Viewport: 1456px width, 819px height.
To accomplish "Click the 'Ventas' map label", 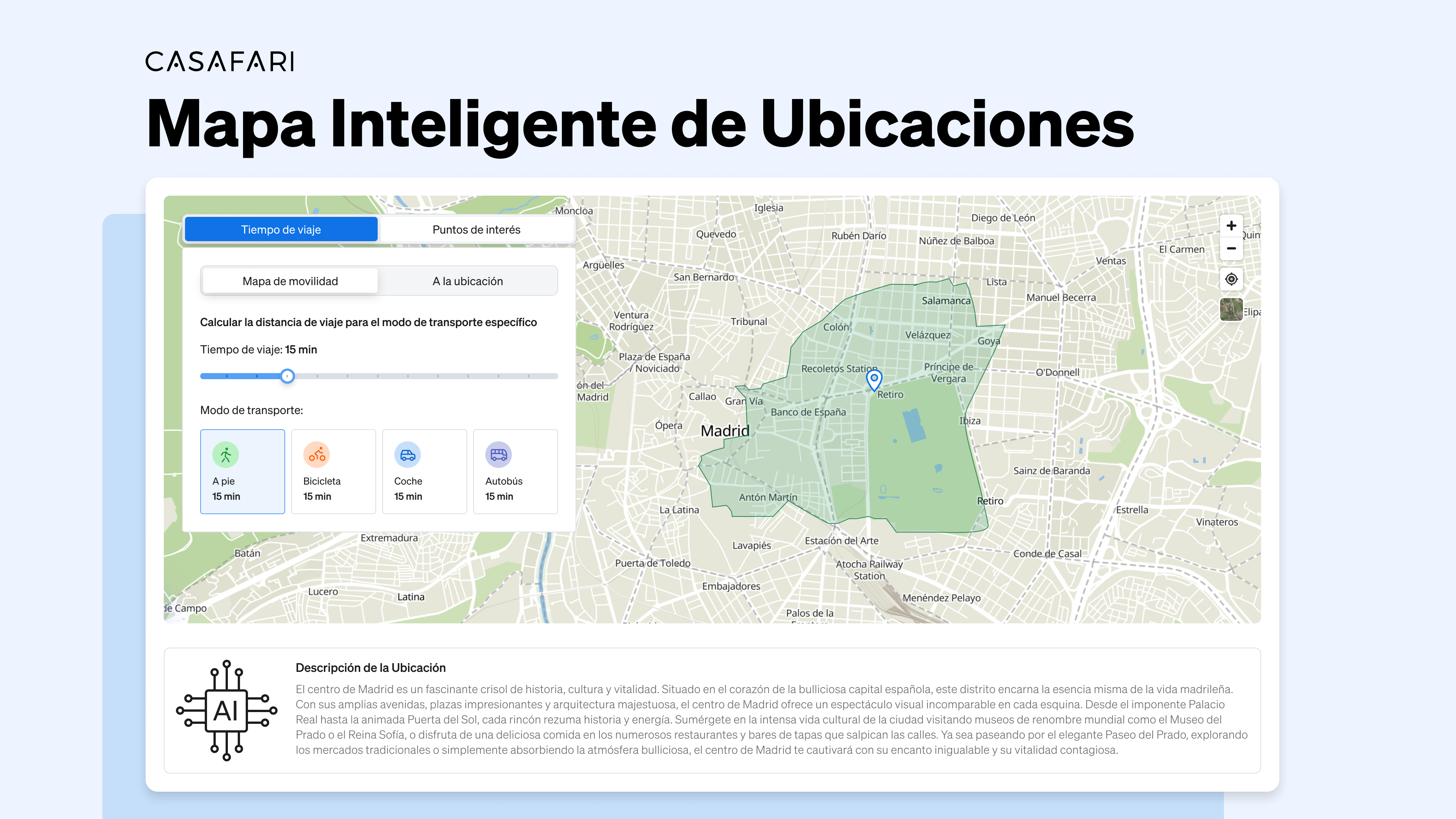I will (x=1111, y=261).
